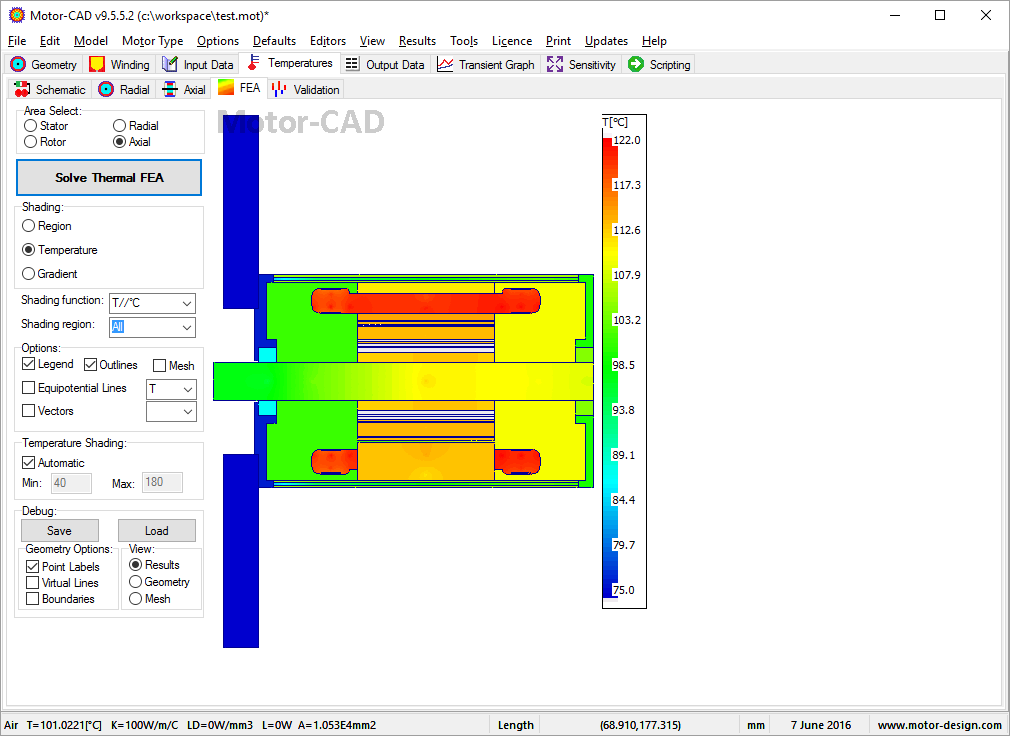The image size is (1010, 736).
Task: Click the Output Data table icon
Action: click(352, 64)
